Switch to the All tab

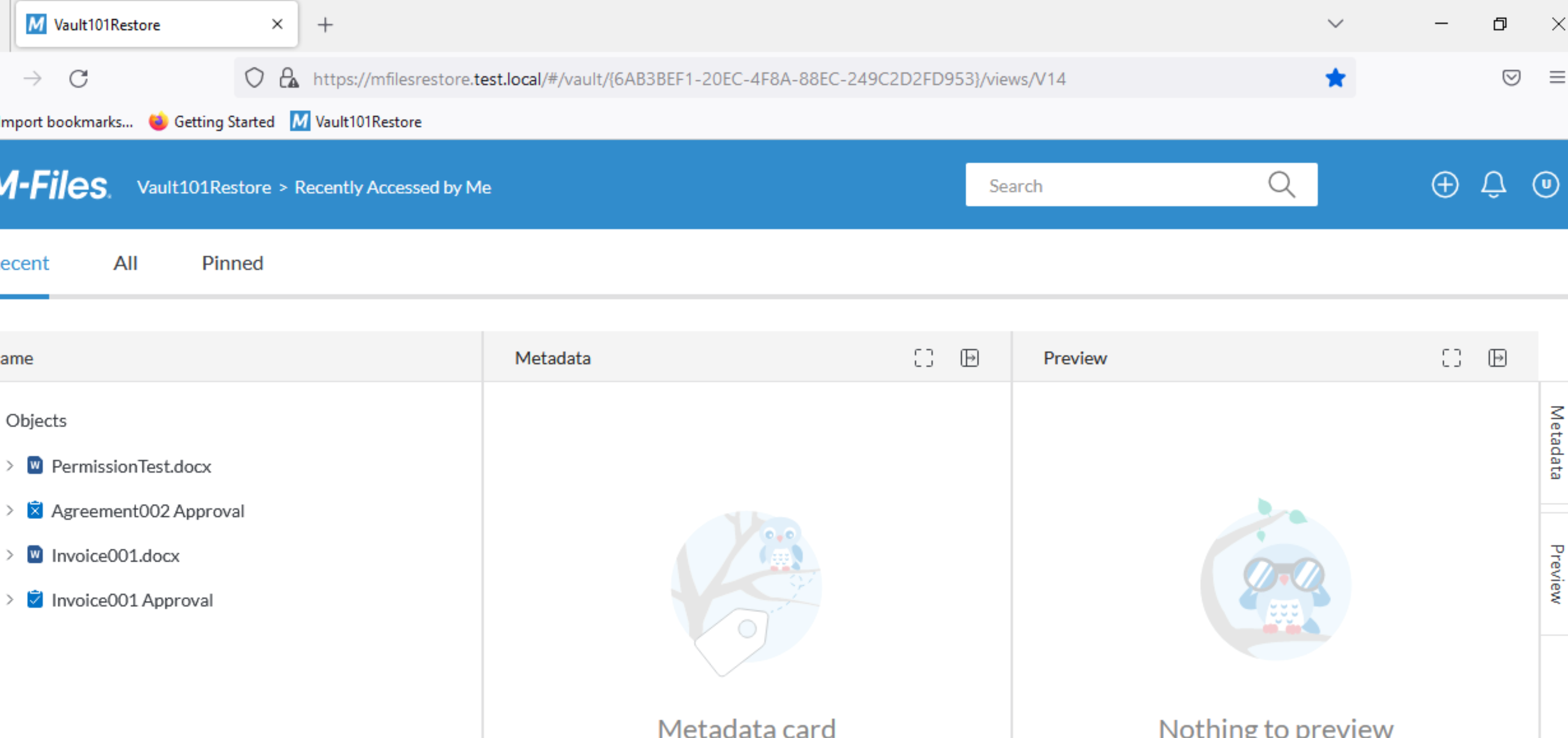point(125,263)
